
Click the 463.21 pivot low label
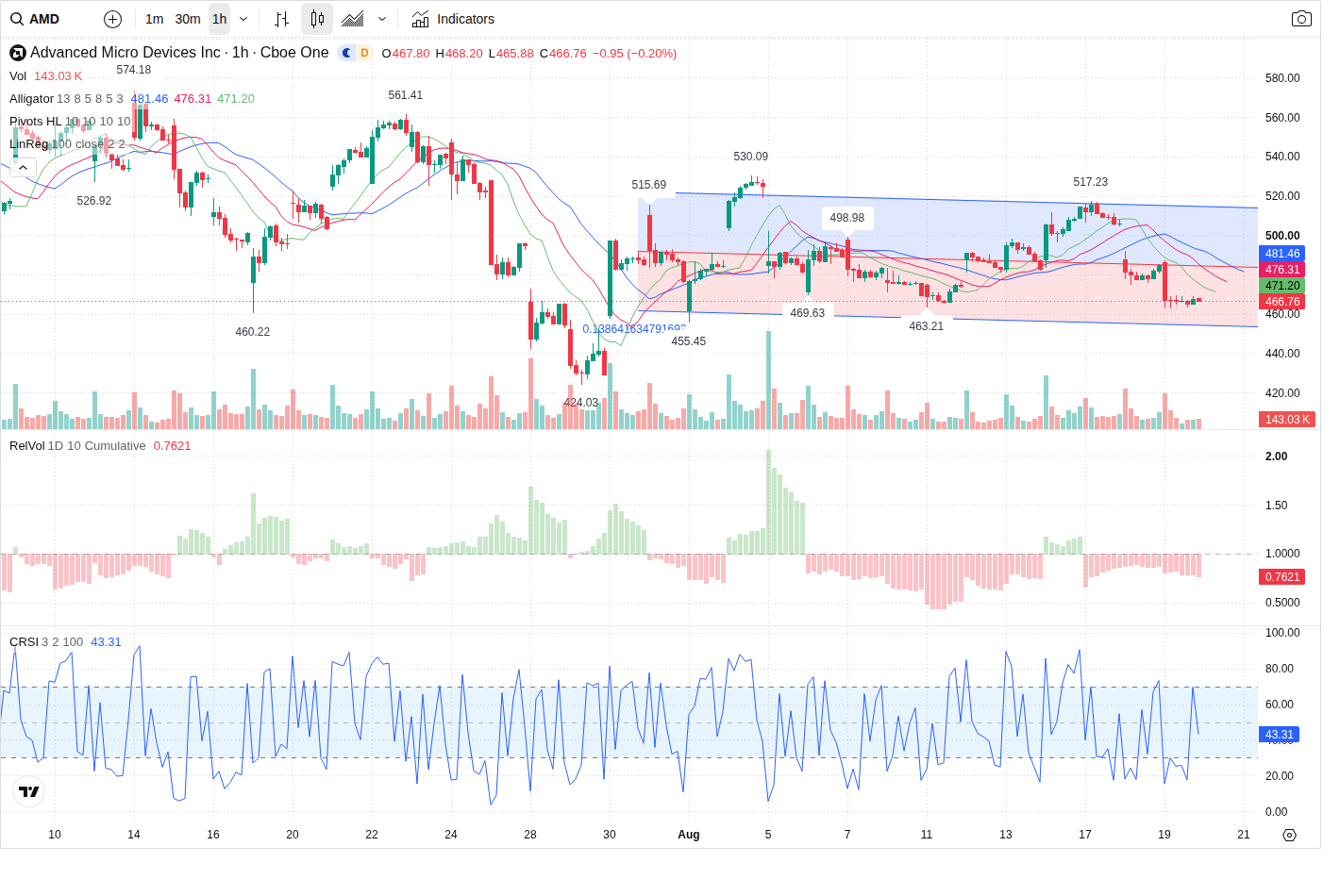[x=926, y=326]
